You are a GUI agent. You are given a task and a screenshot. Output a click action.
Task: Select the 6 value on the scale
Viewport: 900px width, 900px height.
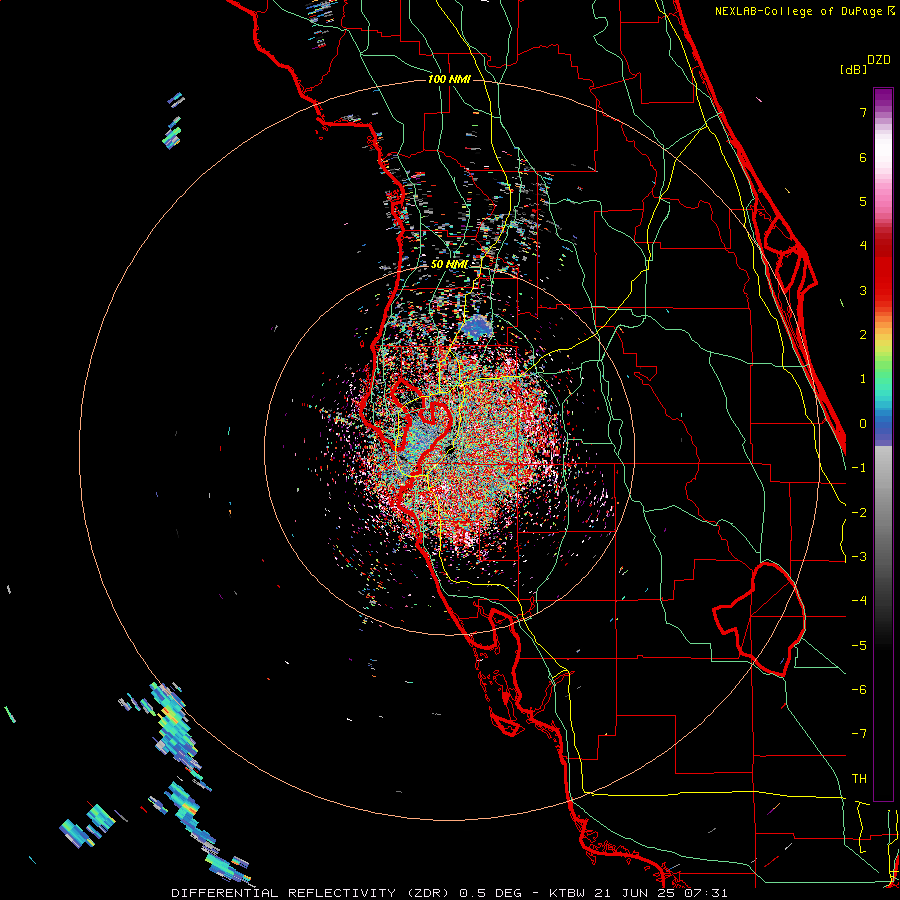[863, 157]
